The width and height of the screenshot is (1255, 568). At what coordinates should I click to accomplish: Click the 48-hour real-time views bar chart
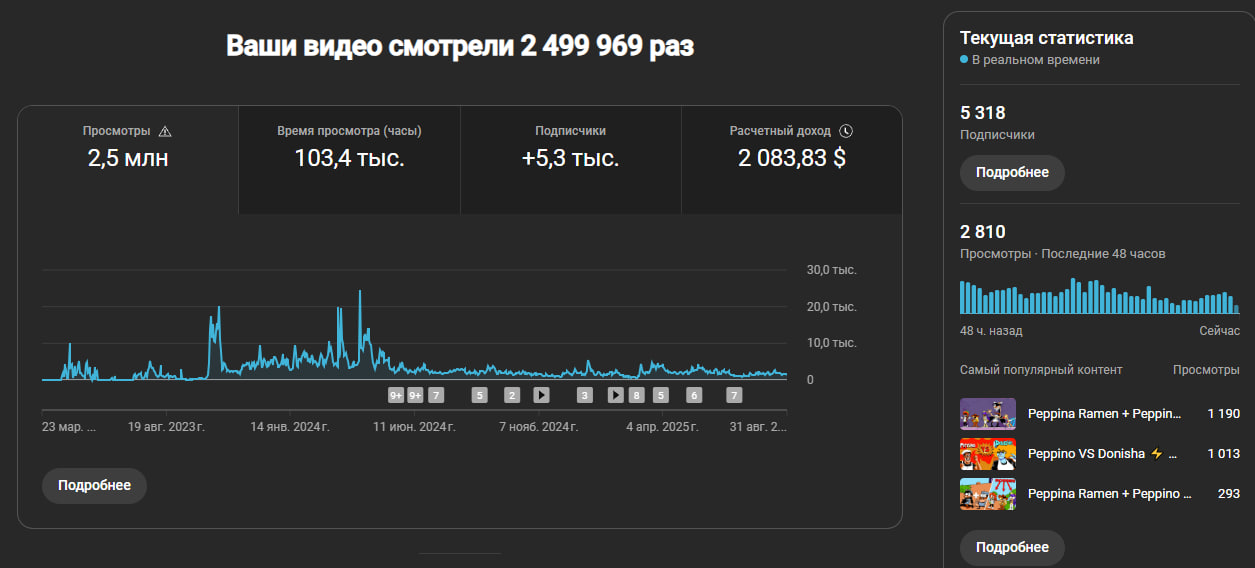pos(1099,297)
